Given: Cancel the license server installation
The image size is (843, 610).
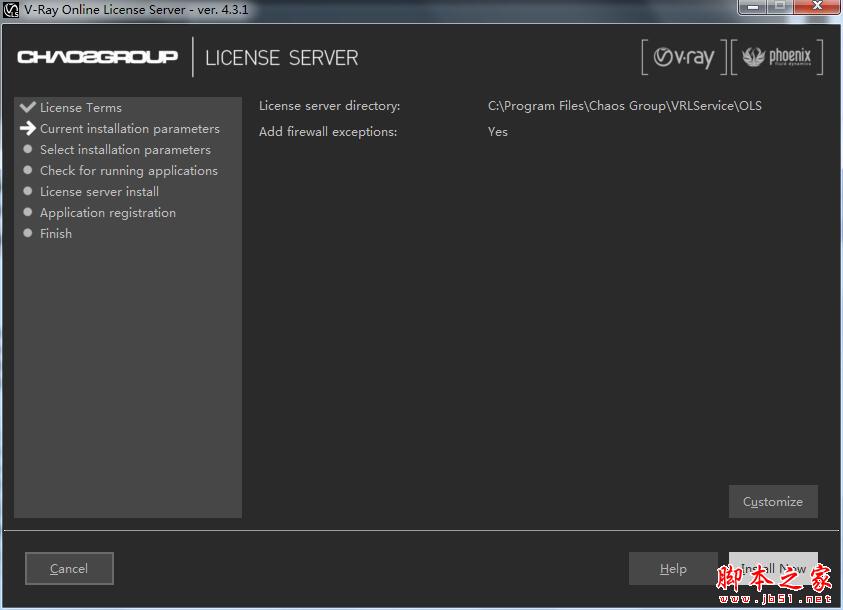Looking at the screenshot, I should pos(69,568).
